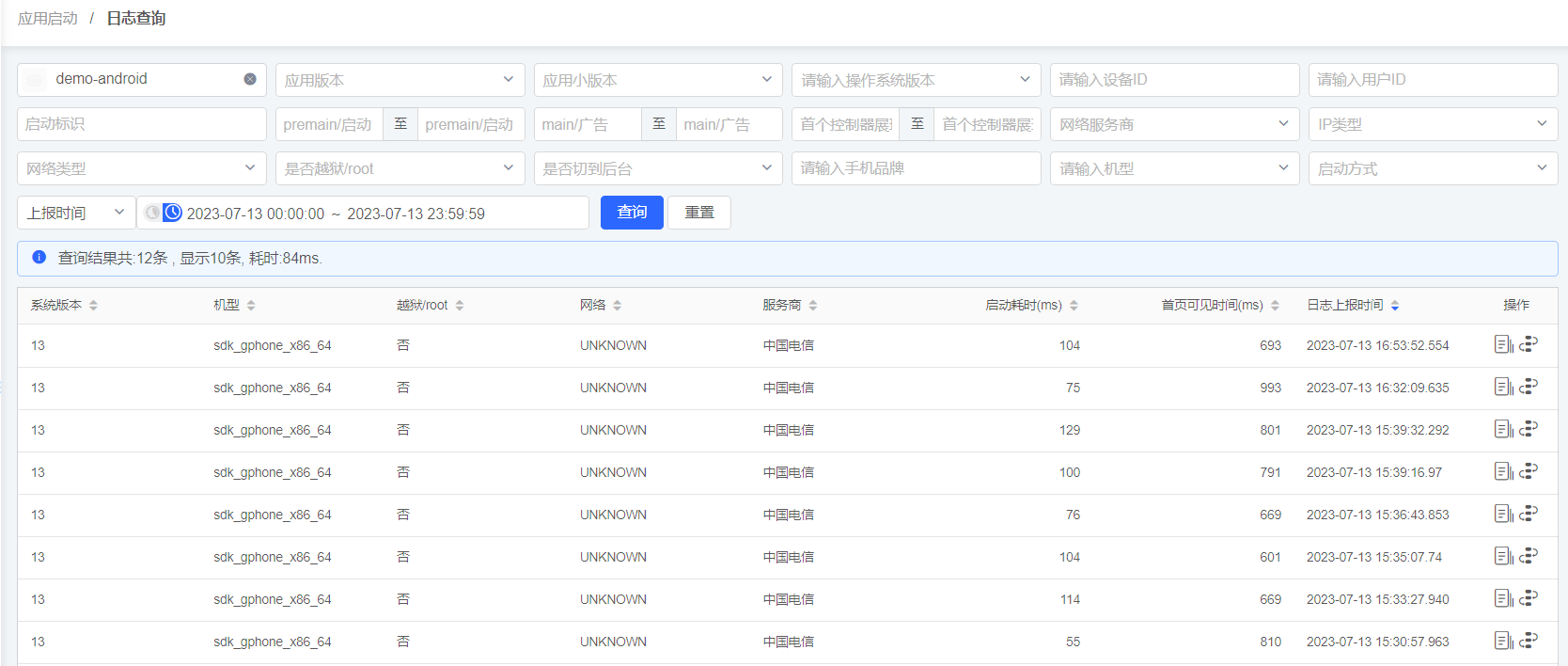The height and width of the screenshot is (666, 1568).
Task: Focus the 请输入手机品牌 field
Action: point(917,168)
